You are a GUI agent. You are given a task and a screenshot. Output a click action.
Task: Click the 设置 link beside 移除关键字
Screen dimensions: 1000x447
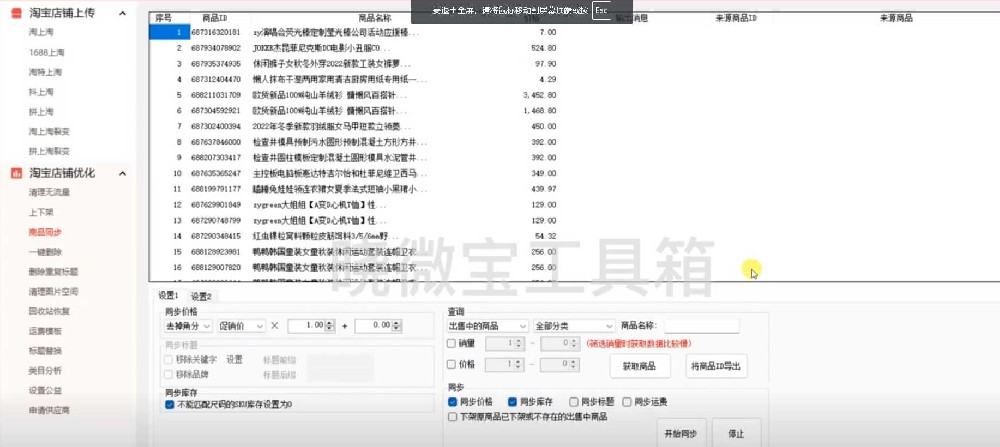[235, 360]
